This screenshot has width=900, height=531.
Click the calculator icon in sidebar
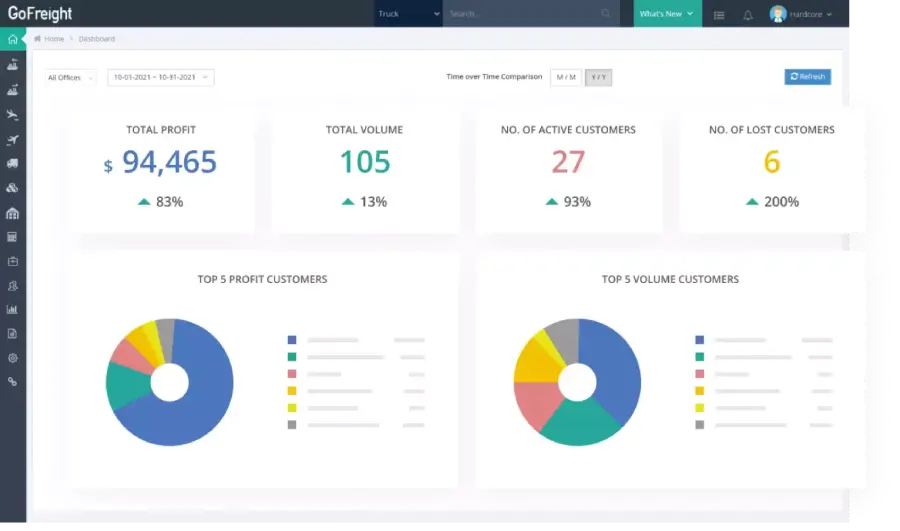click(x=13, y=237)
